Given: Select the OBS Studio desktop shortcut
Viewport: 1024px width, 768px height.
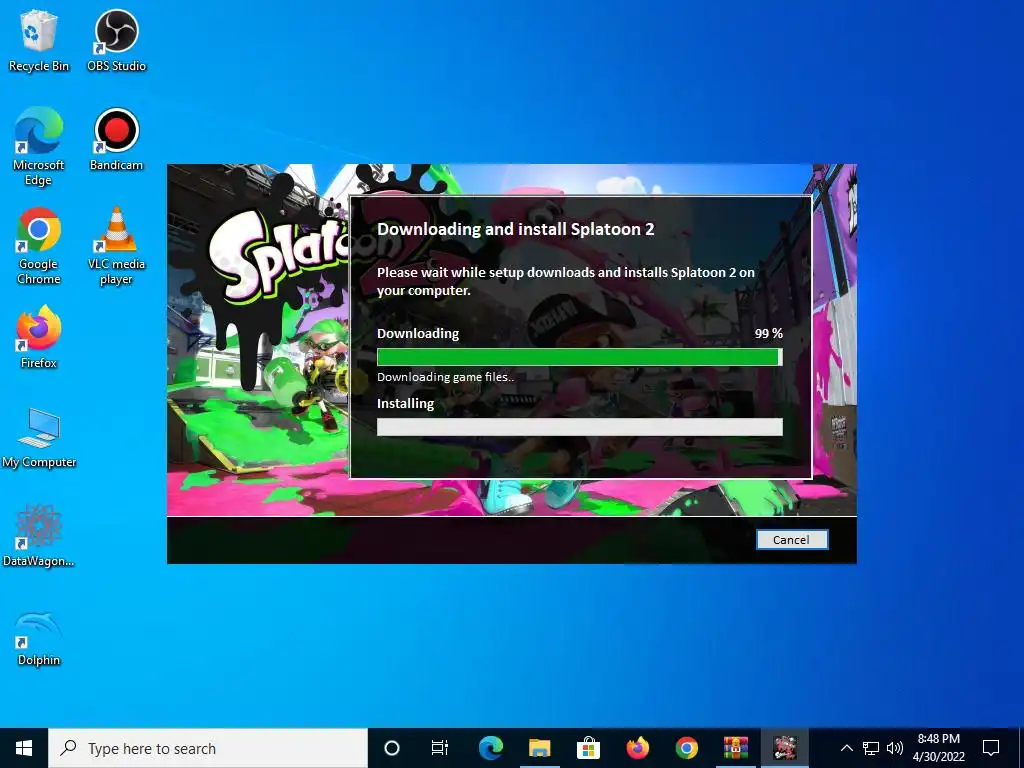Looking at the screenshot, I should [x=116, y=41].
